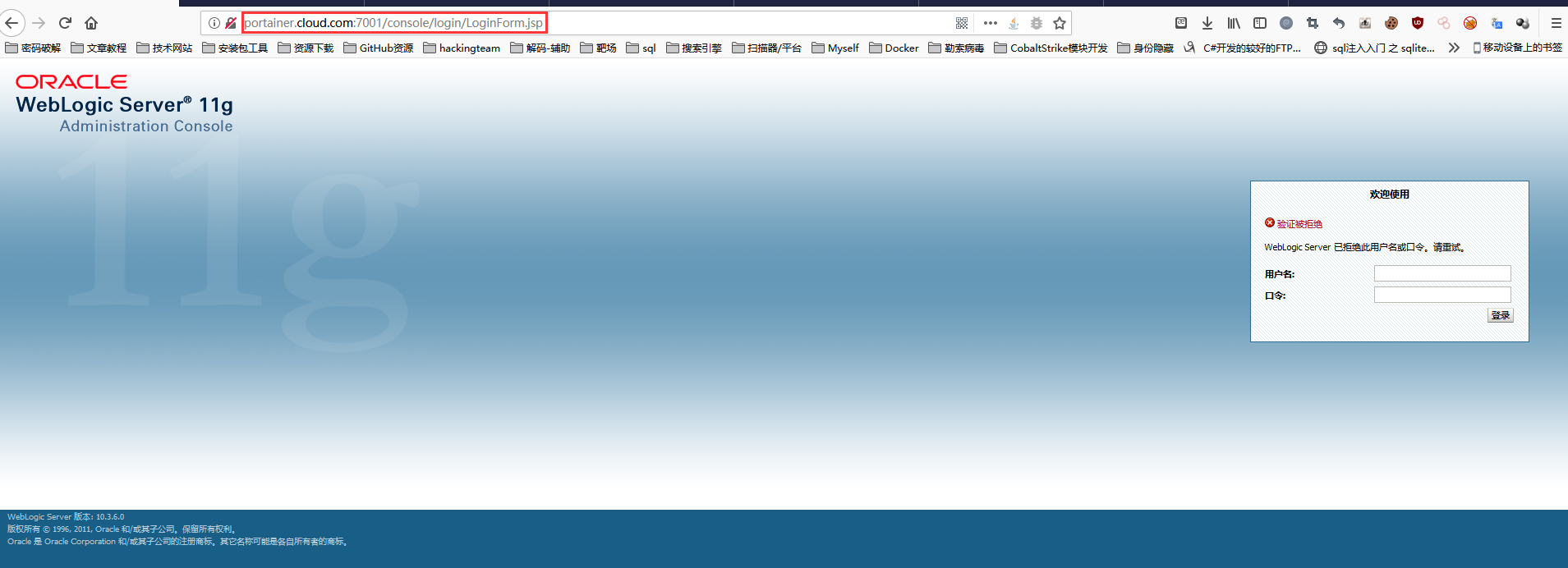Screen dimensions: 1568x568
Task: Open the reader-style toolbar icon before downloads
Action: point(1181,23)
